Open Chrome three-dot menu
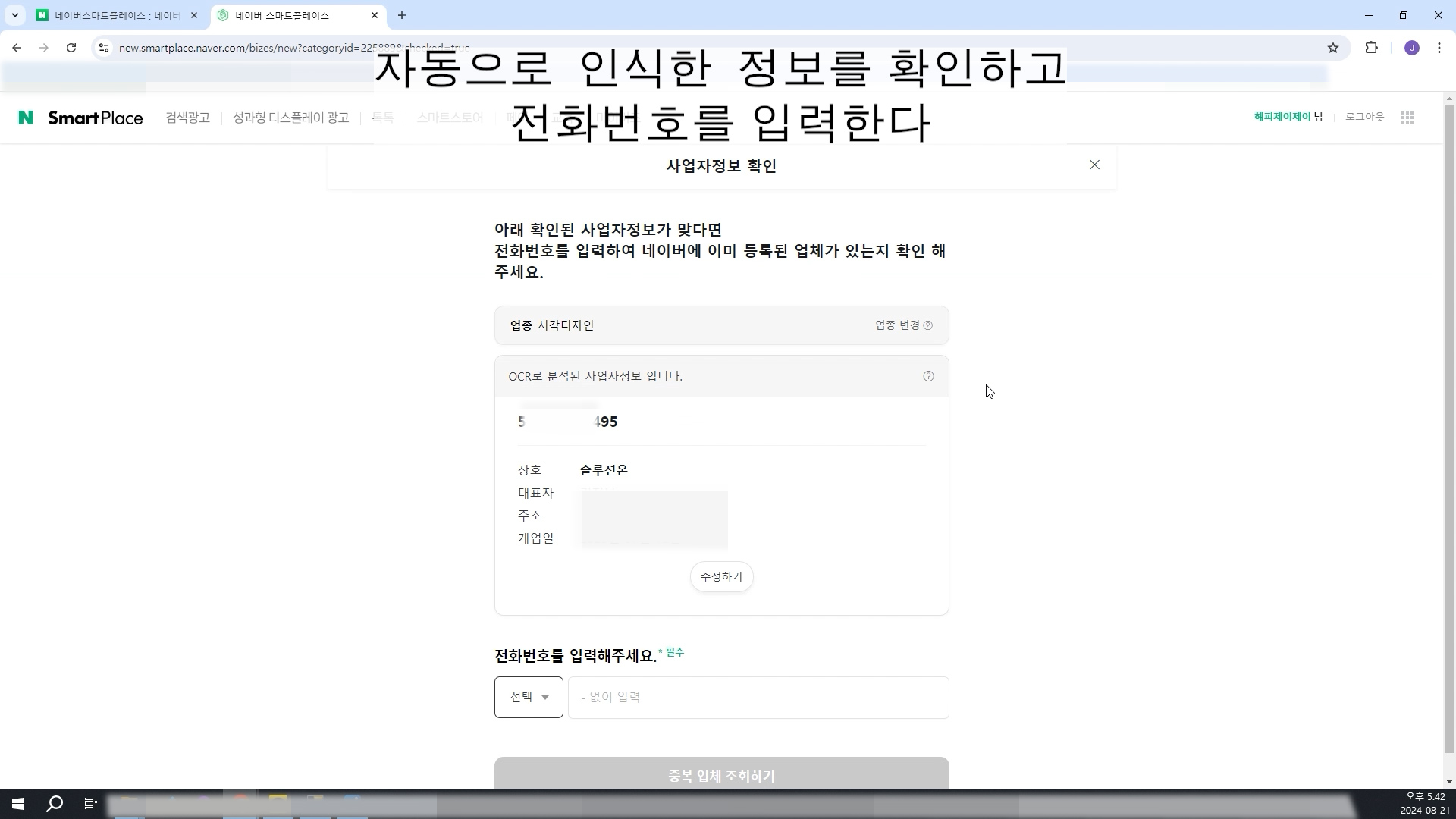This screenshot has height=819, width=1456. point(1439,48)
